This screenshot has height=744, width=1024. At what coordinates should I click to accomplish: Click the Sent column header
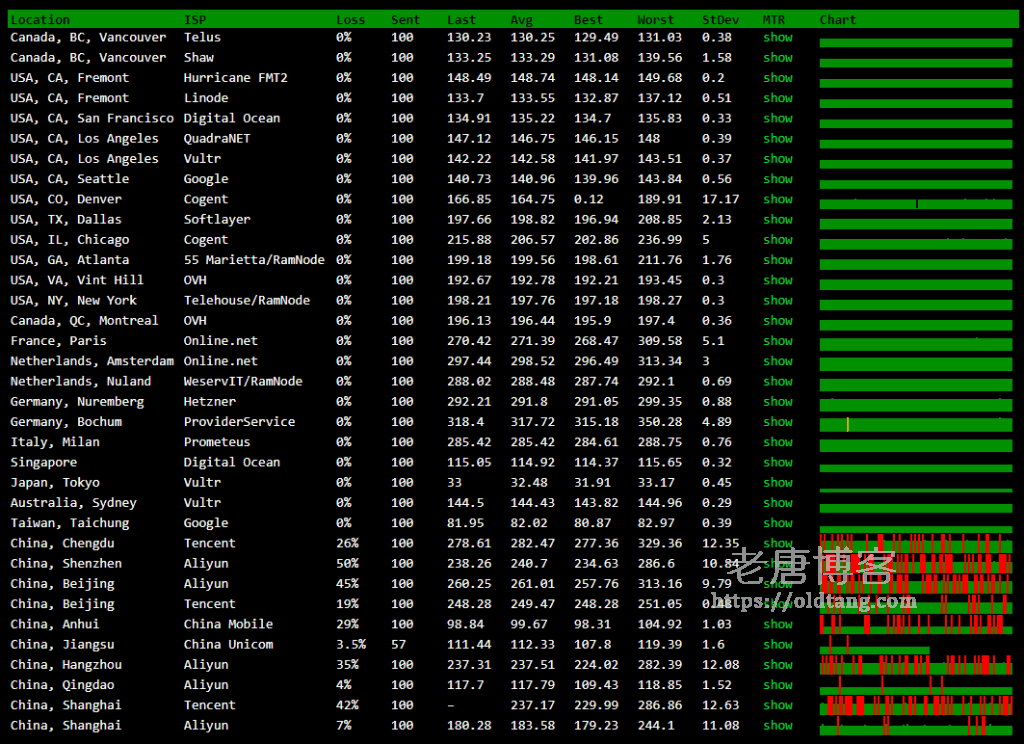pos(406,20)
